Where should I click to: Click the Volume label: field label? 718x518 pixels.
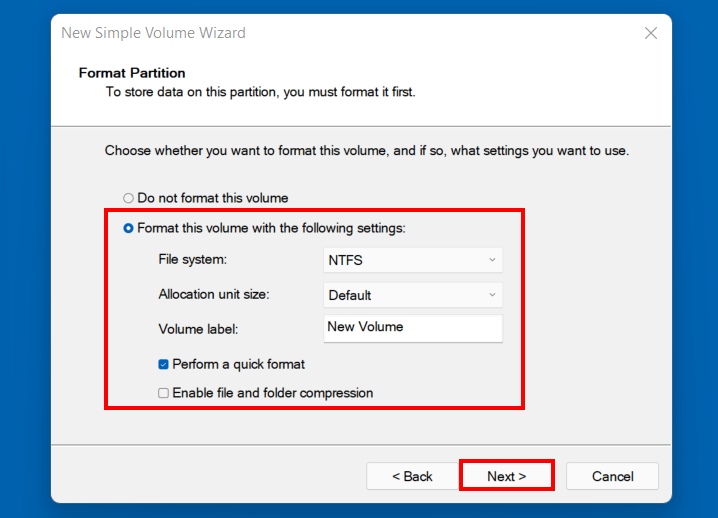coord(198,329)
